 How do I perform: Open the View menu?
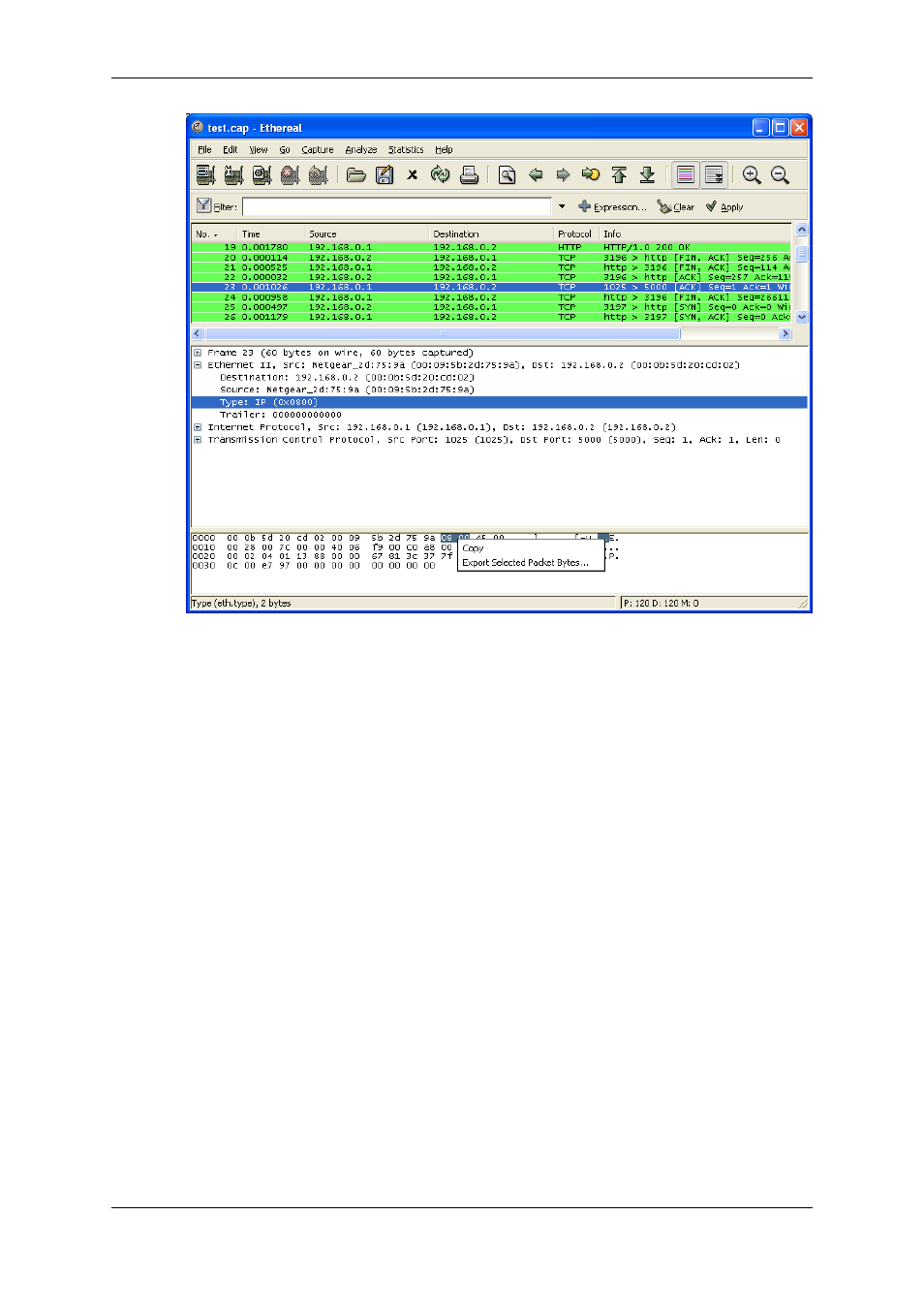(258, 150)
